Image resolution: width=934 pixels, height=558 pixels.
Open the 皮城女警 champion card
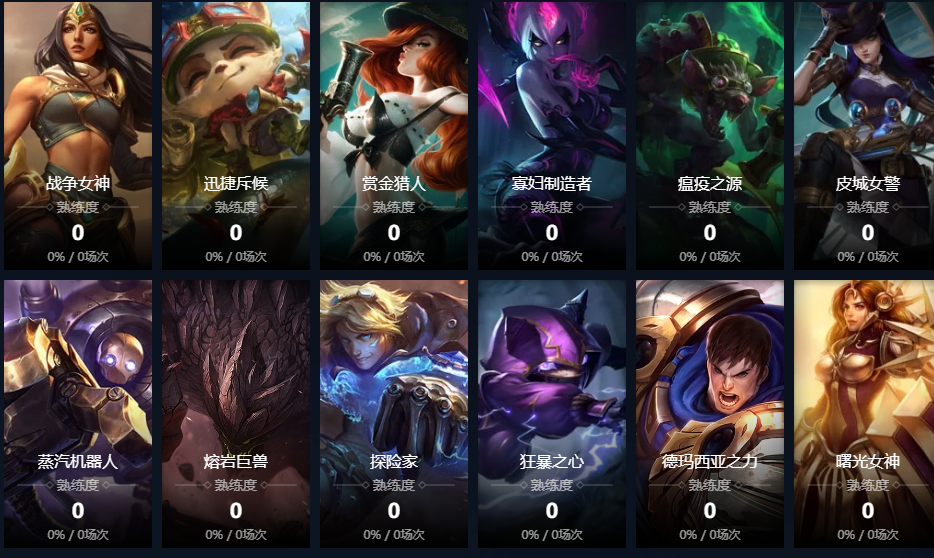pos(864,135)
